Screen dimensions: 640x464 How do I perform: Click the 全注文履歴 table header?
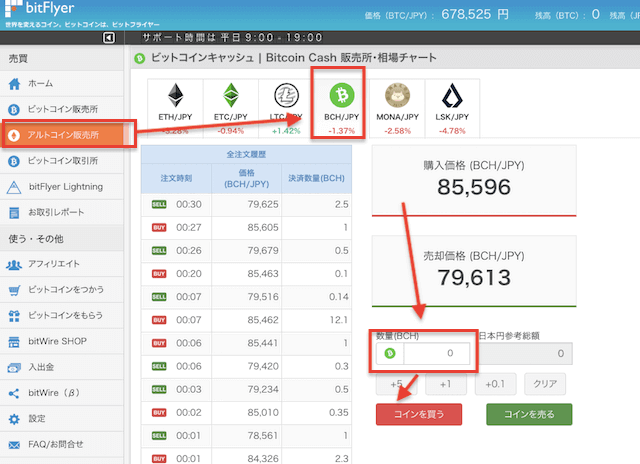(246, 154)
